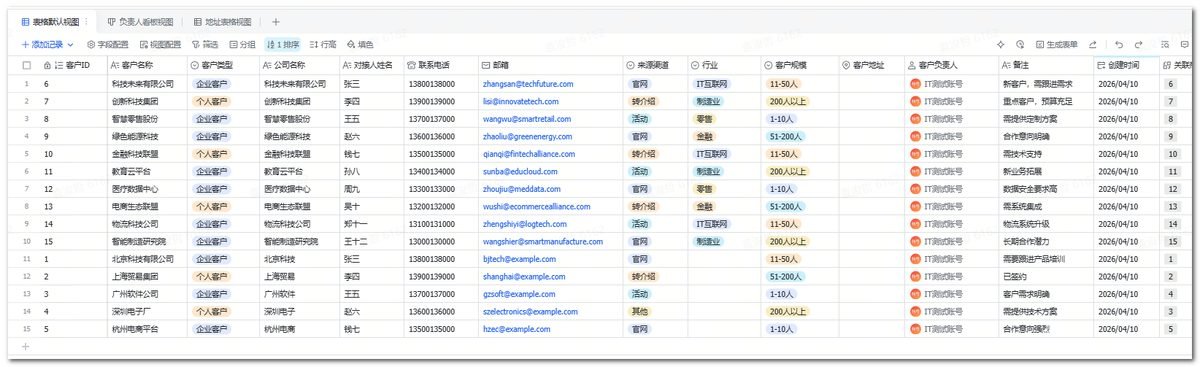1200x367 pixels.
Task: Open the 字段配置 field settings
Action: [108, 45]
